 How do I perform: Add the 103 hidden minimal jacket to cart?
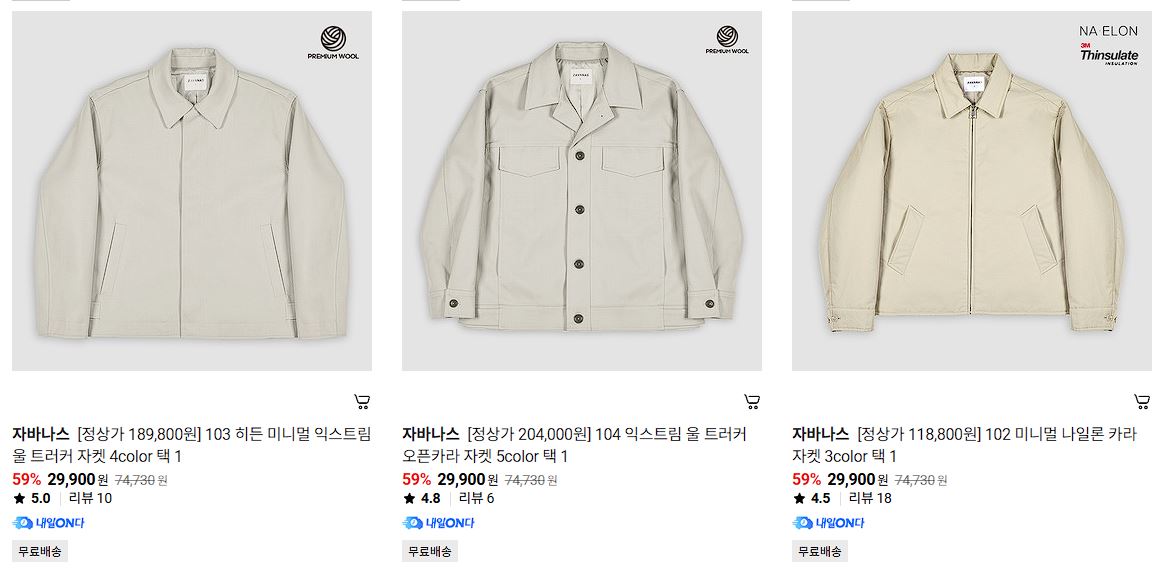point(362,402)
